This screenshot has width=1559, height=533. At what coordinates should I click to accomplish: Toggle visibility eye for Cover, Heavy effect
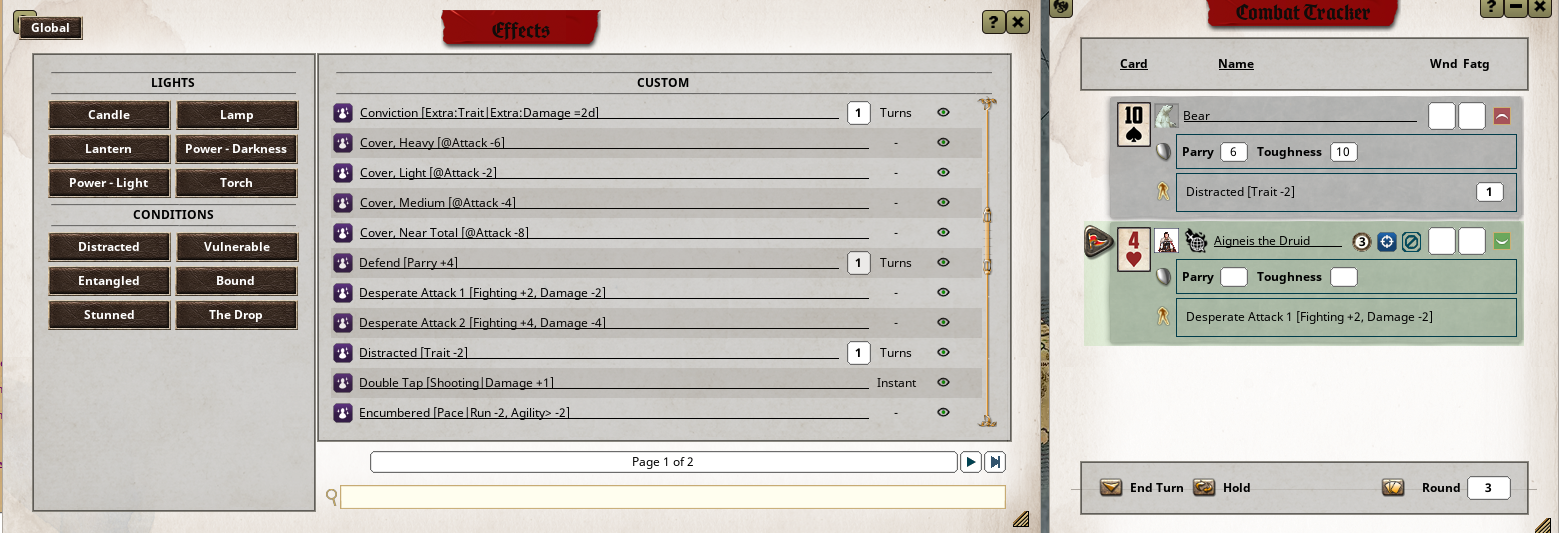click(942, 143)
